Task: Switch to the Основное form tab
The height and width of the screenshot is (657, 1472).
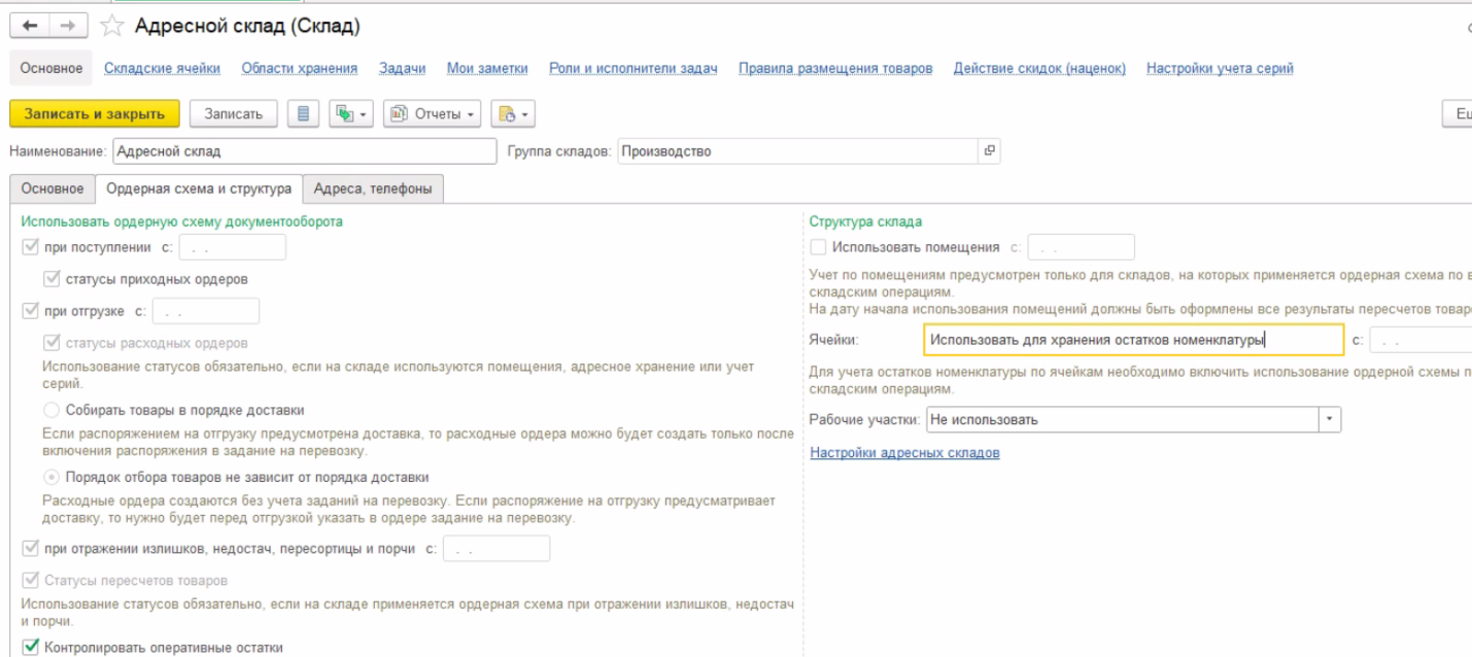Action: tap(52, 188)
